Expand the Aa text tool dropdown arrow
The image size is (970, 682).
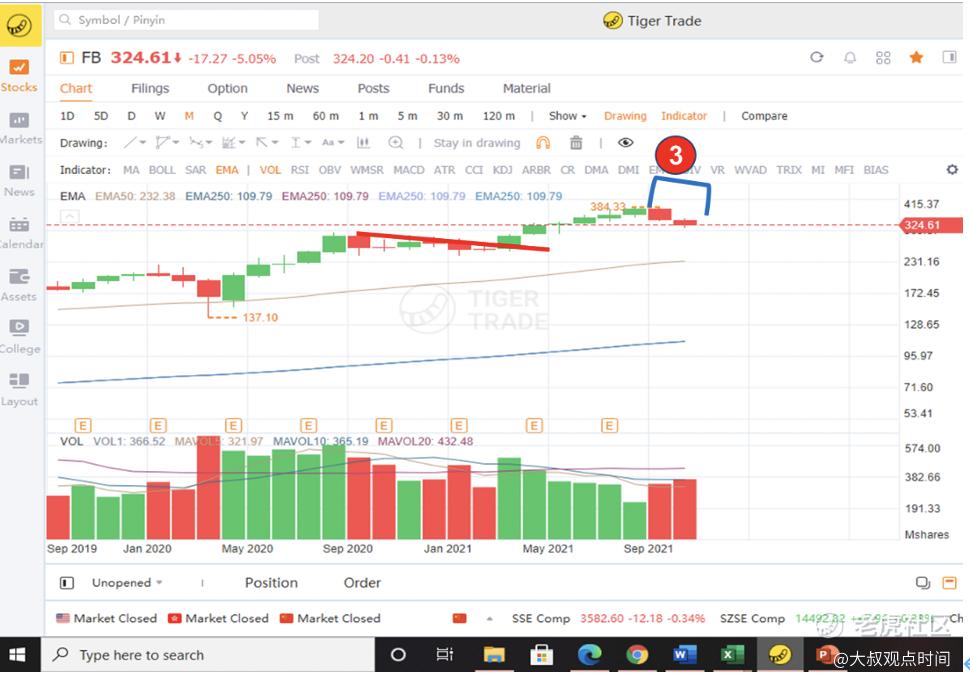pyautogui.click(x=341, y=143)
